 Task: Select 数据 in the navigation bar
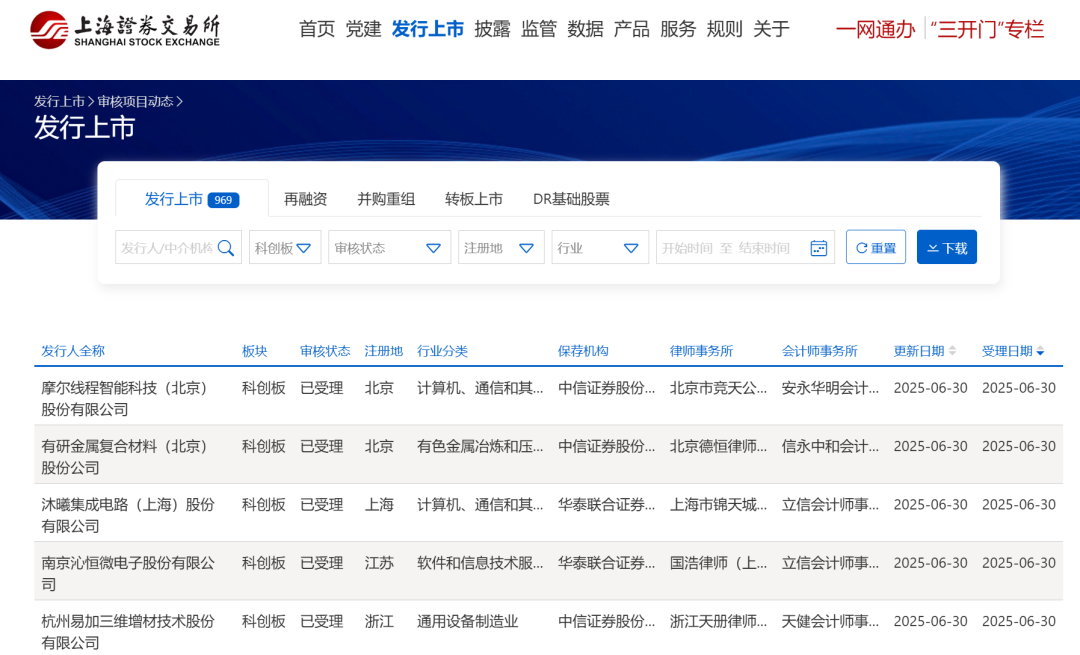[586, 29]
